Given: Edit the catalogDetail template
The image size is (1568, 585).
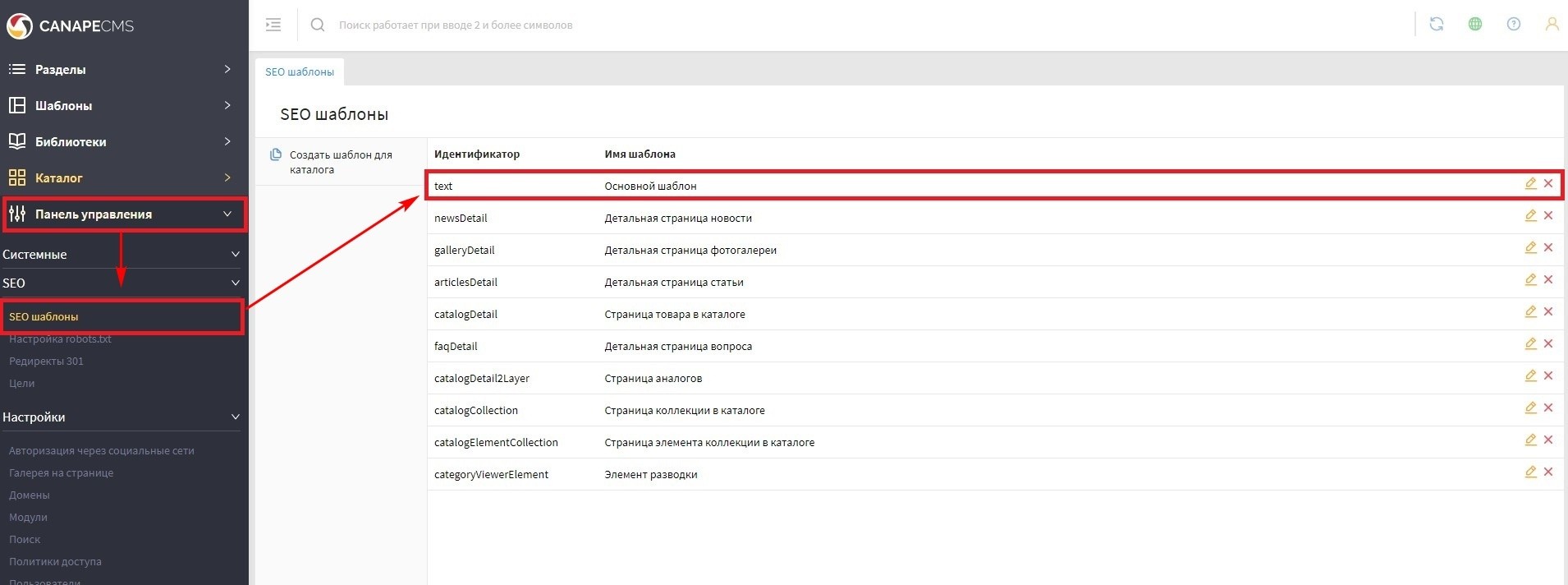Looking at the screenshot, I should click(1530, 311).
